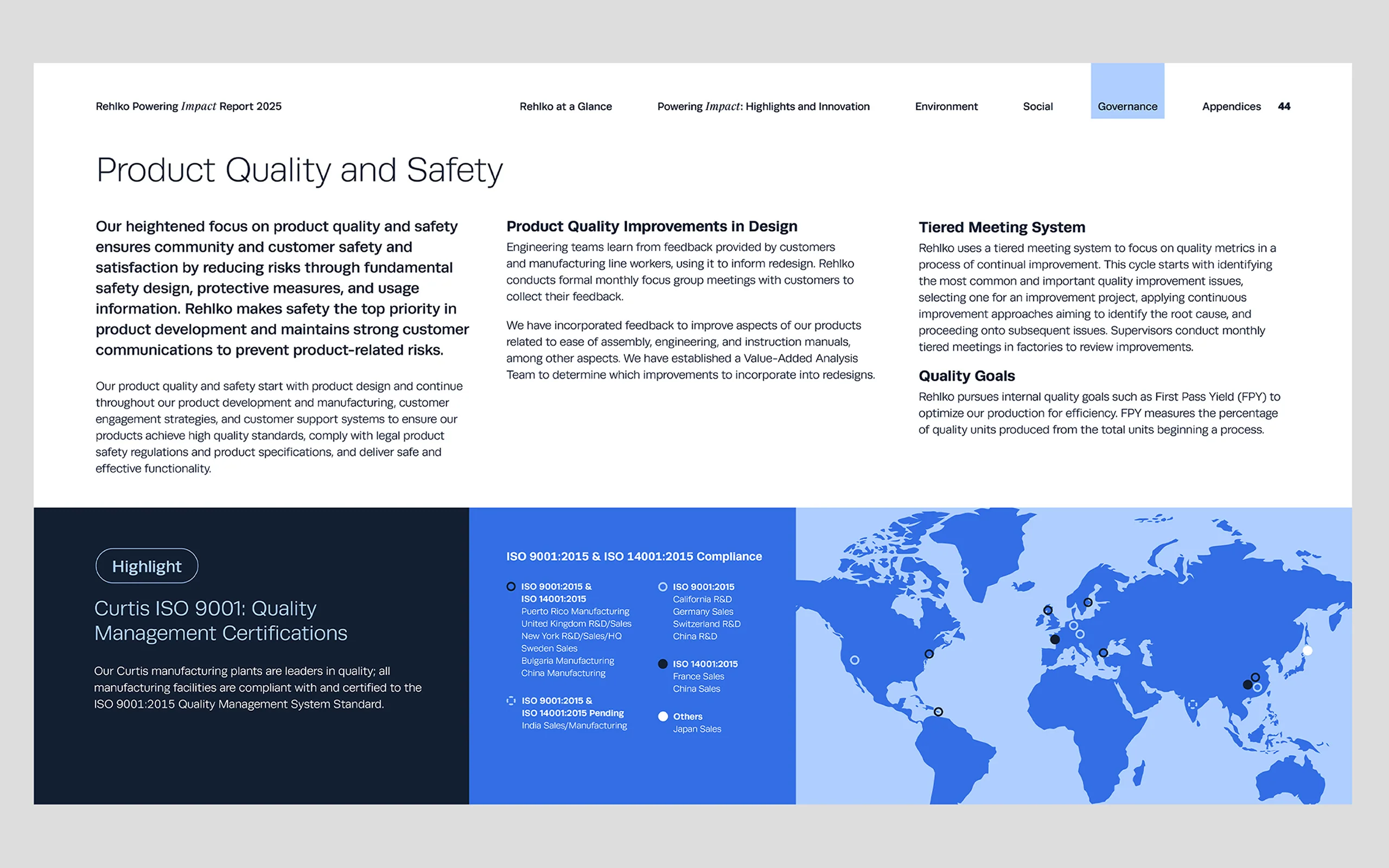Viewport: 1389px width, 868px height.
Task: Open Rehlko at a Glance section
Action: point(565,106)
